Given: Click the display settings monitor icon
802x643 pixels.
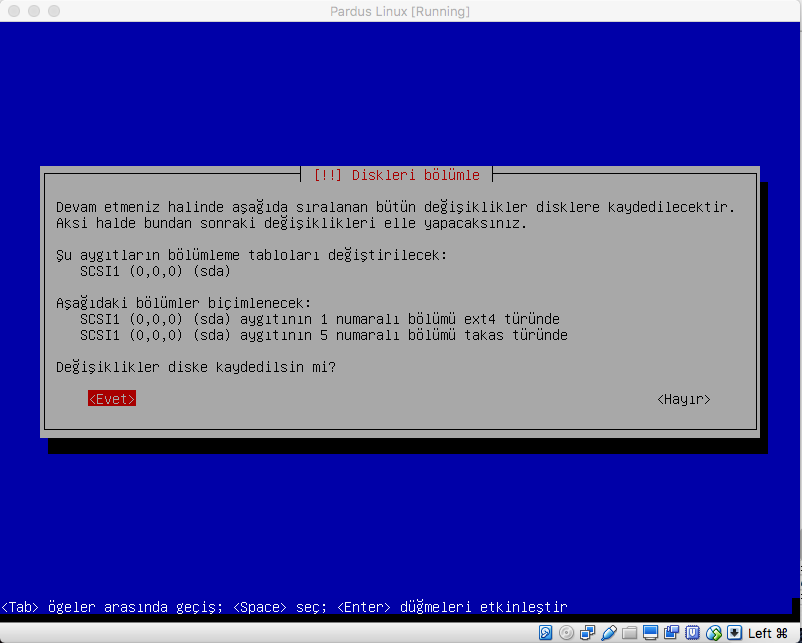Looking at the screenshot, I should 651,633.
